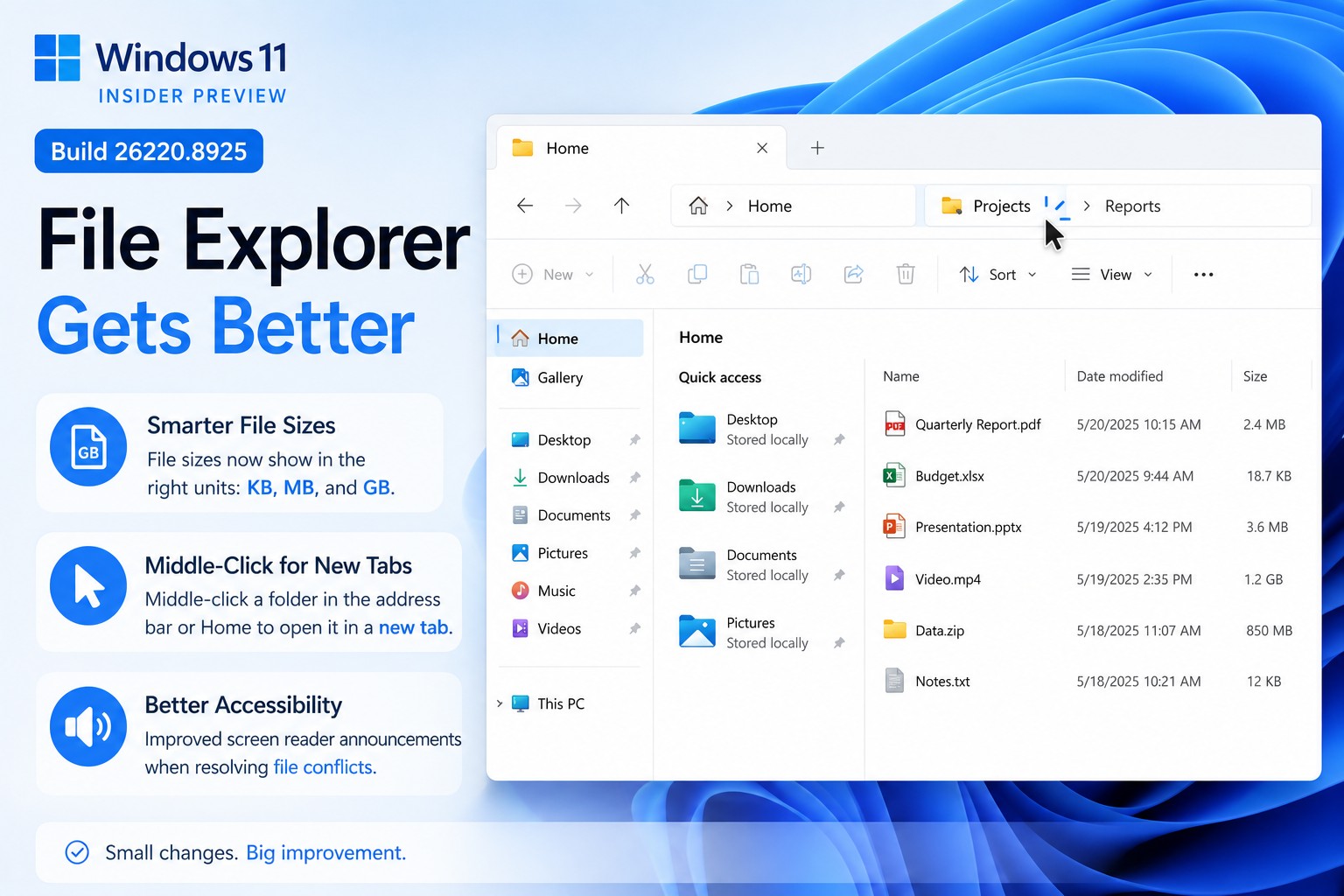Click the Copy icon in toolbar
Viewport: 1344px width, 896px height.
697,275
